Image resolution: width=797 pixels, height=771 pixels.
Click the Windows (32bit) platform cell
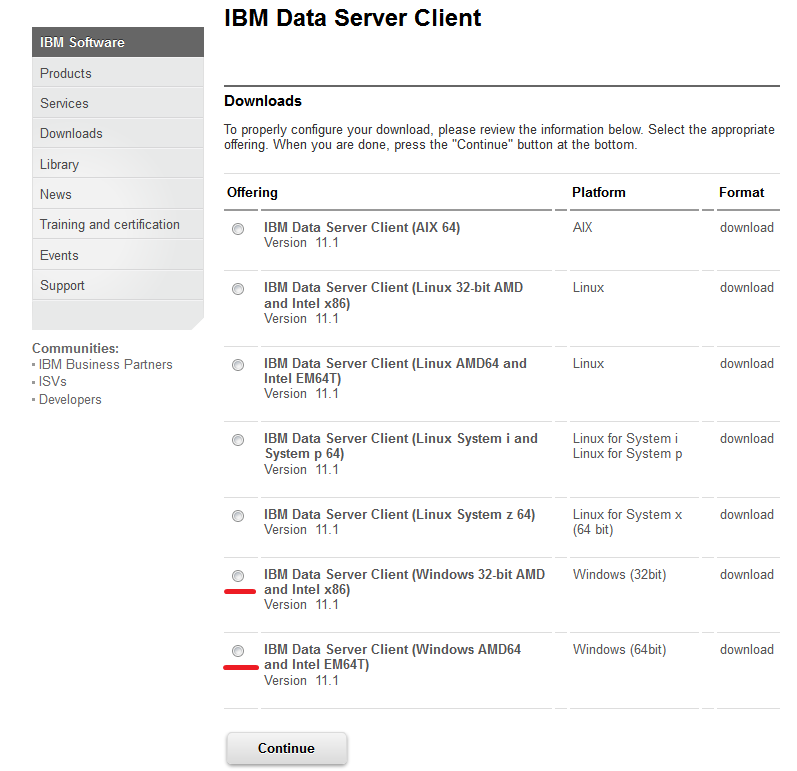pos(619,574)
